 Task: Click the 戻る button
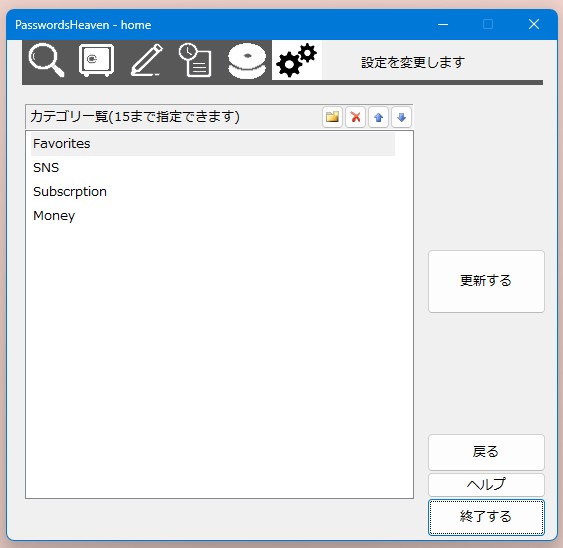pyautogui.click(x=486, y=452)
